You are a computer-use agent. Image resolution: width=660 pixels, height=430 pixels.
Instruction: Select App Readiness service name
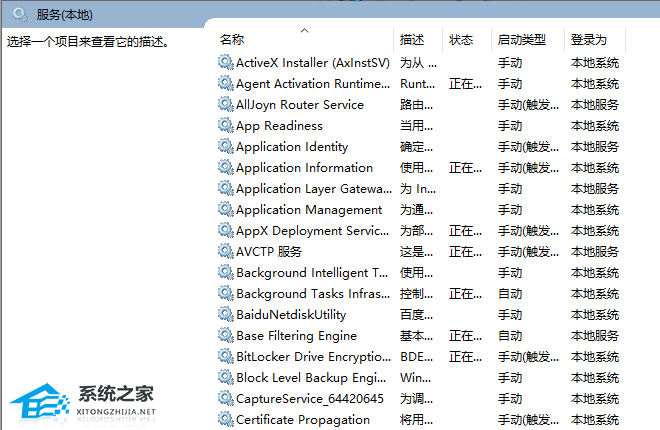(x=279, y=126)
